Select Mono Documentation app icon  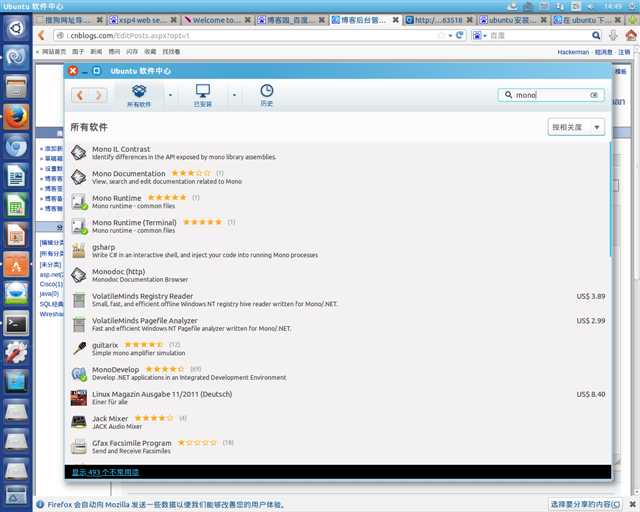pyautogui.click(x=78, y=177)
